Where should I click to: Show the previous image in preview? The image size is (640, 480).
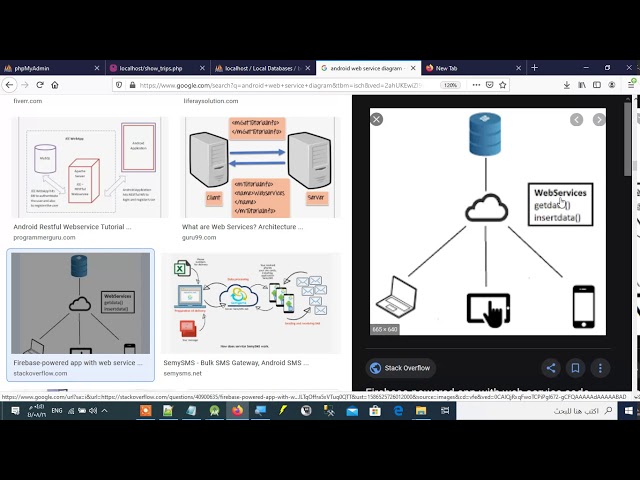pyautogui.click(x=576, y=120)
